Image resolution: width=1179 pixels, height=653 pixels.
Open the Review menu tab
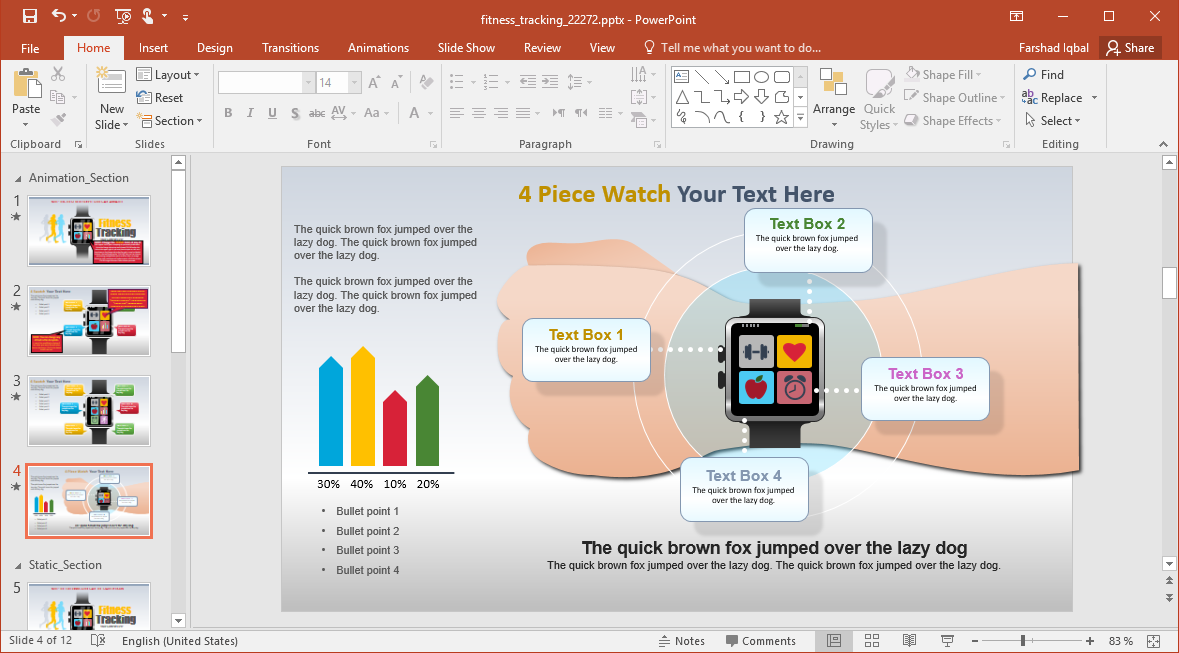(542, 47)
